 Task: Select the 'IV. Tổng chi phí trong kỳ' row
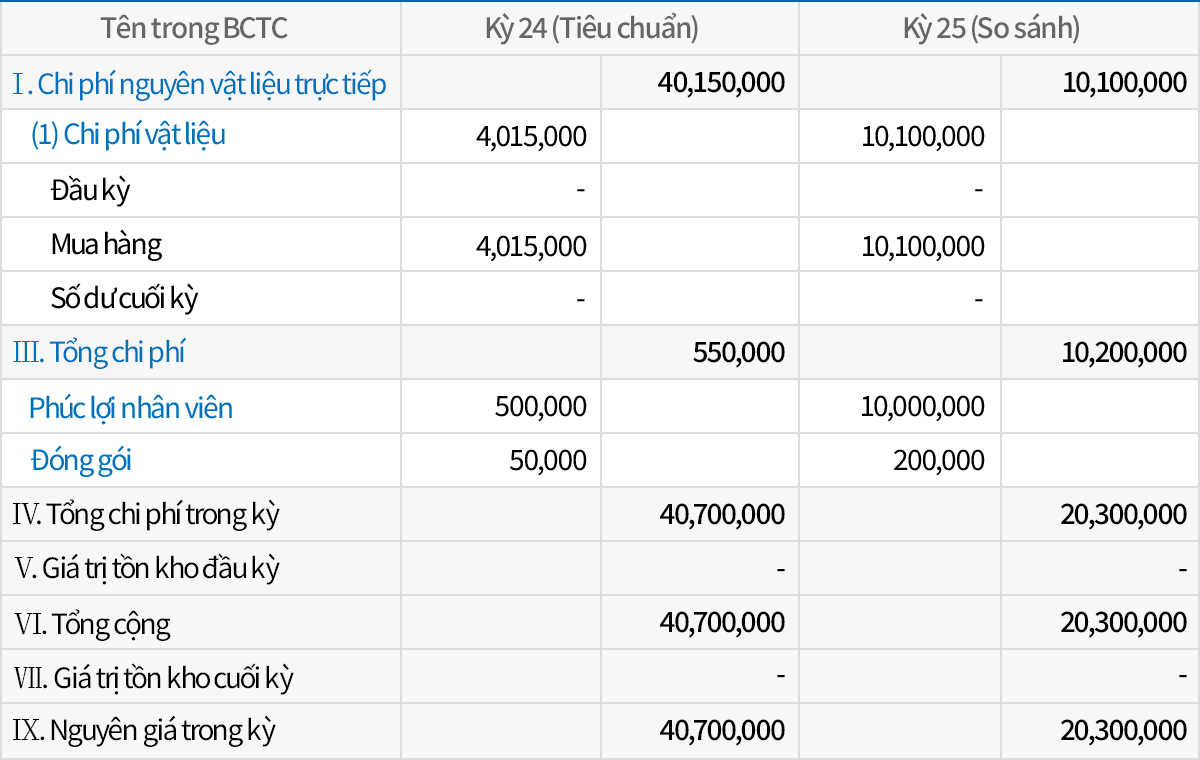[x=146, y=515]
